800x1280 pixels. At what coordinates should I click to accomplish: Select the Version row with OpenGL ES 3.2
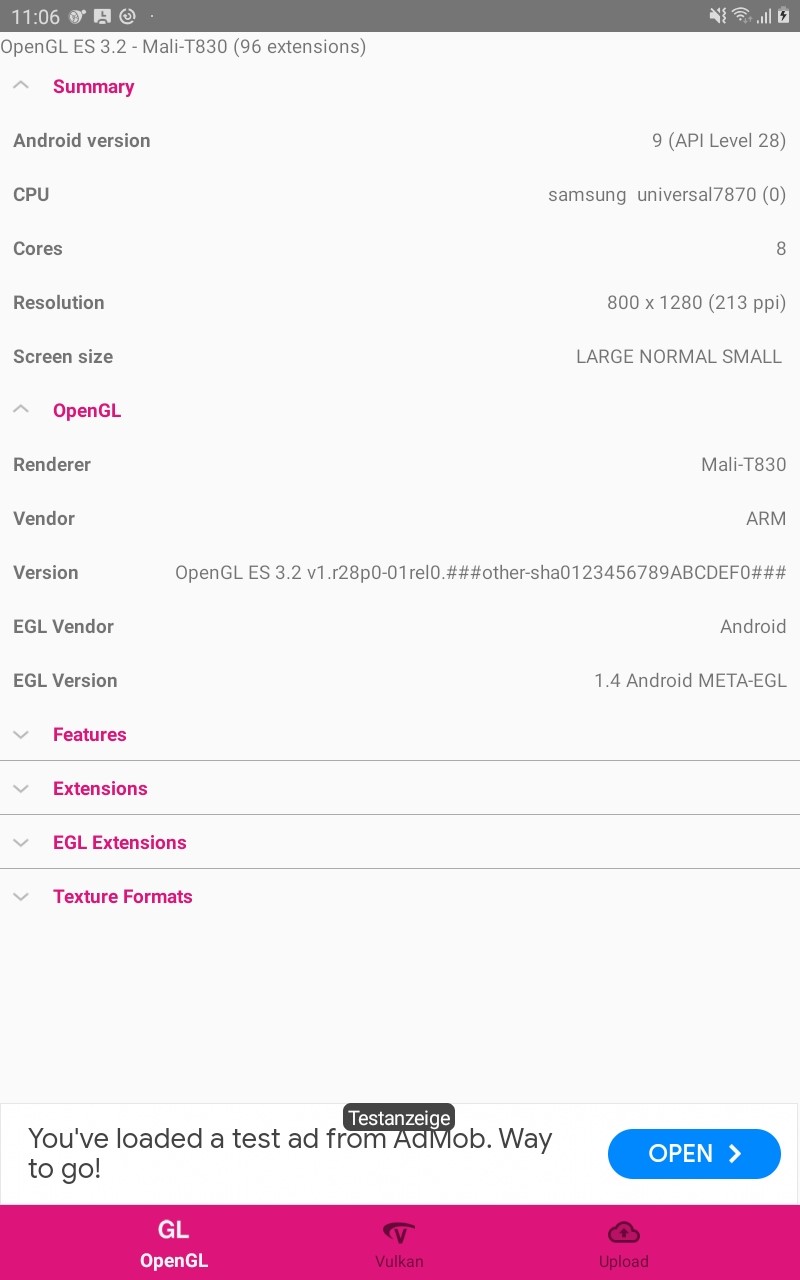pos(400,572)
